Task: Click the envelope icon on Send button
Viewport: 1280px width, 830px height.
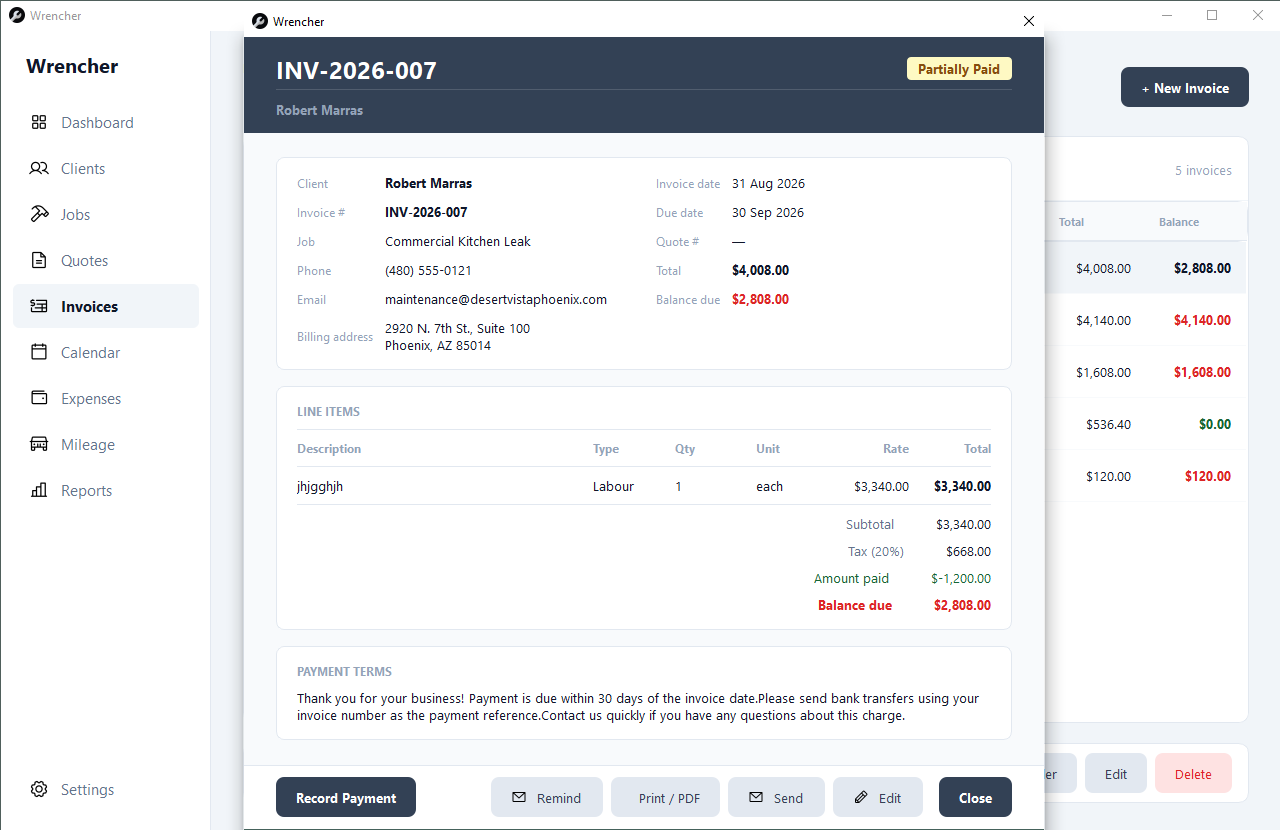Action: [x=756, y=798]
